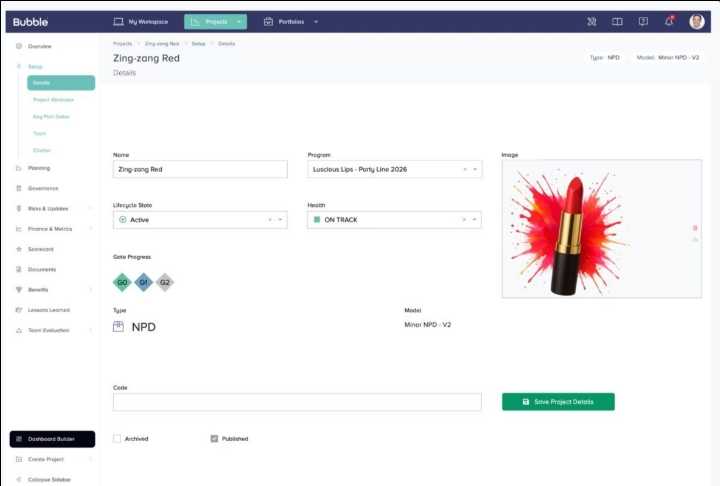
Task: Click the Lessons Learned sidebar icon
Action: 19,310
